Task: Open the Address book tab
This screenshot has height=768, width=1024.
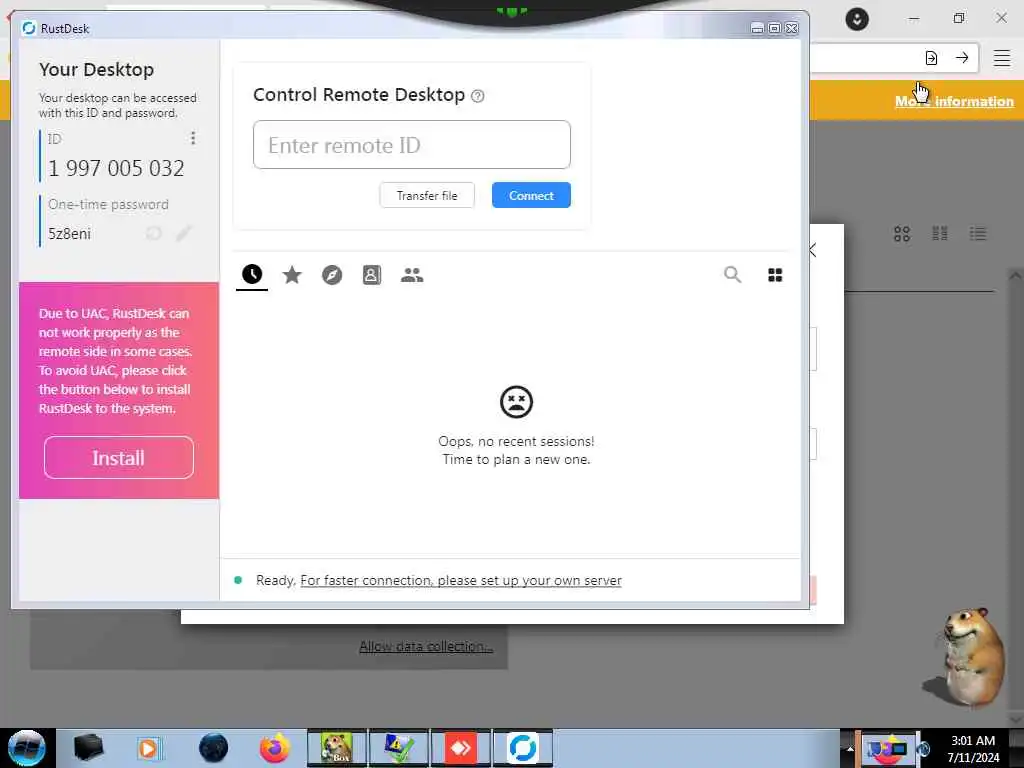Action: 372,275
